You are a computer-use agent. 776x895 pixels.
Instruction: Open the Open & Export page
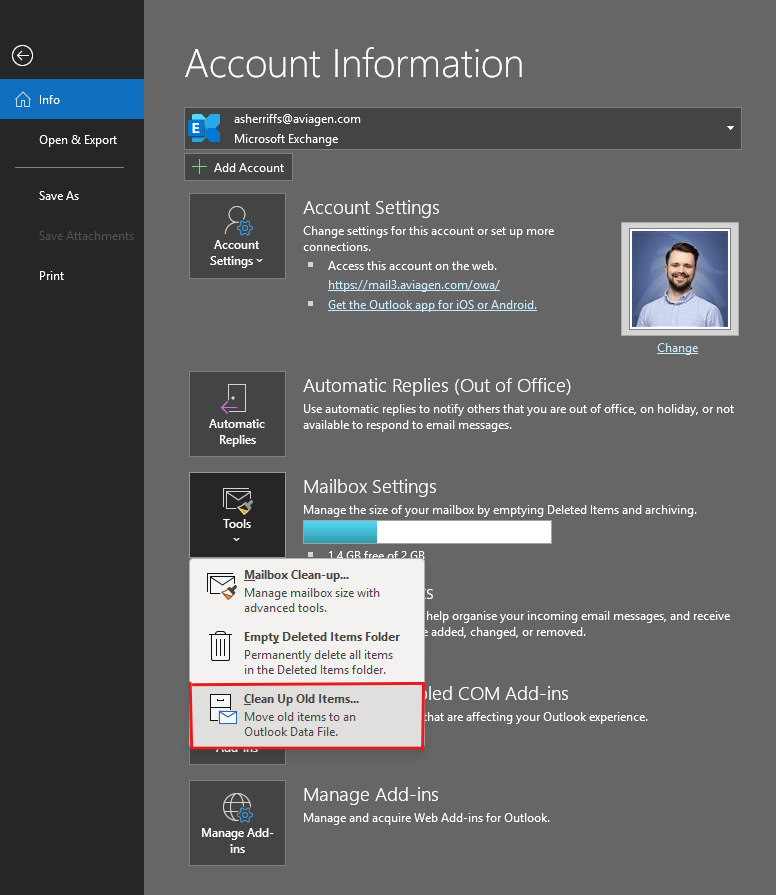(x=77, y=140)
